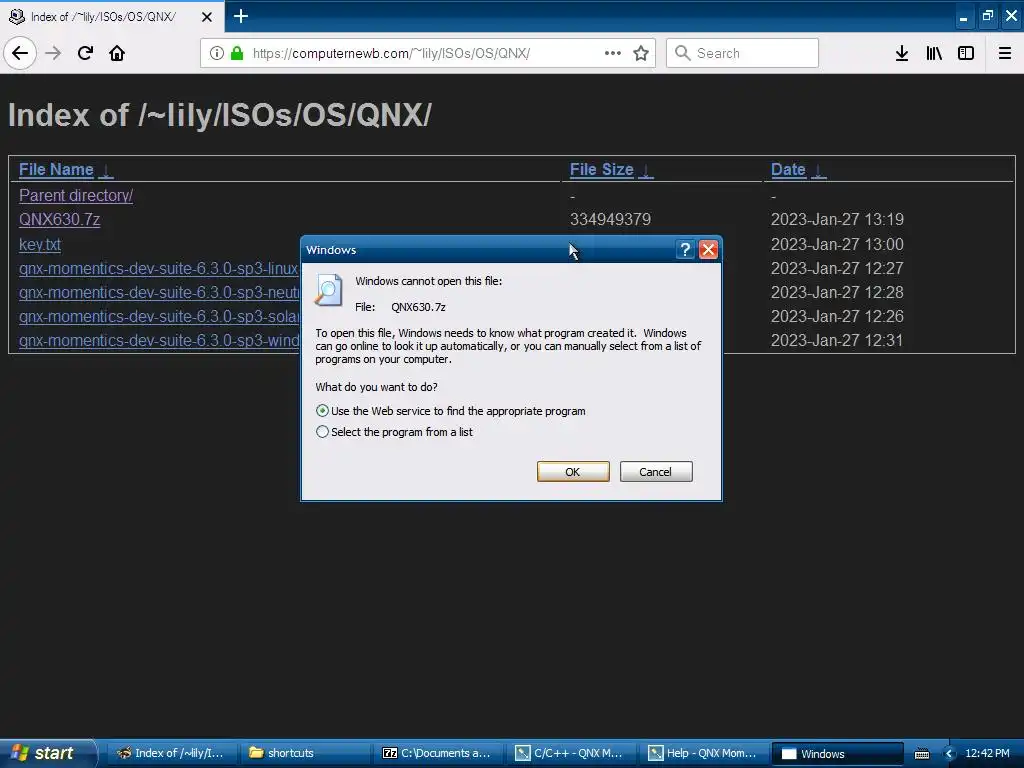The width and height of the screenshot is (1024, 768).
Task: Open page actions three-dot menu
Action: point(613,54)
